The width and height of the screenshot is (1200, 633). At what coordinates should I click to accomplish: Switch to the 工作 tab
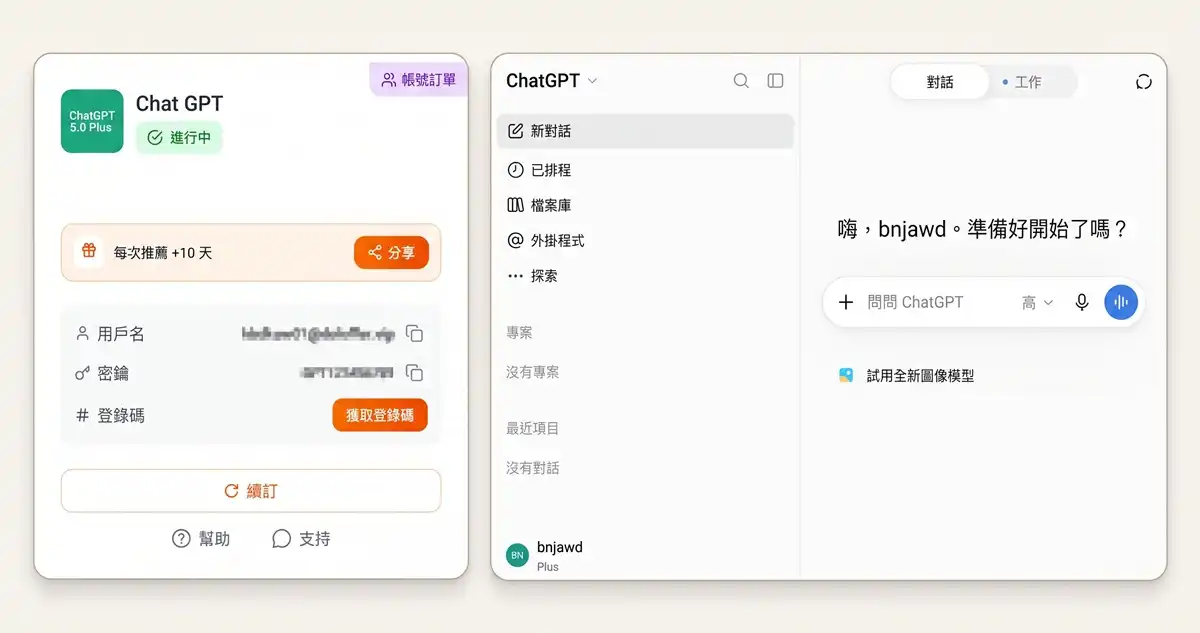[1022, 82]
